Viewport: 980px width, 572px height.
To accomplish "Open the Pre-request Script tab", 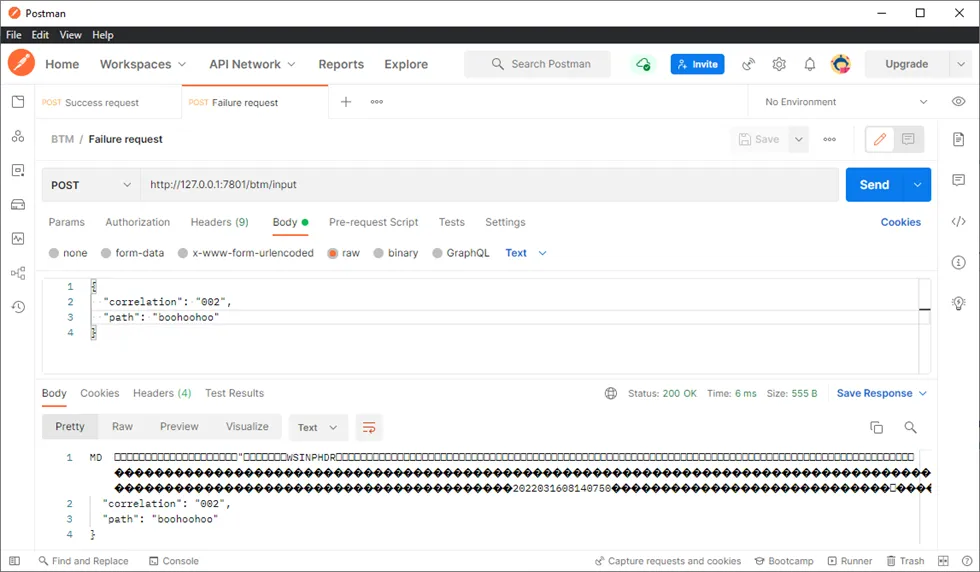I will pyautogui.click(x=373, y=222).
